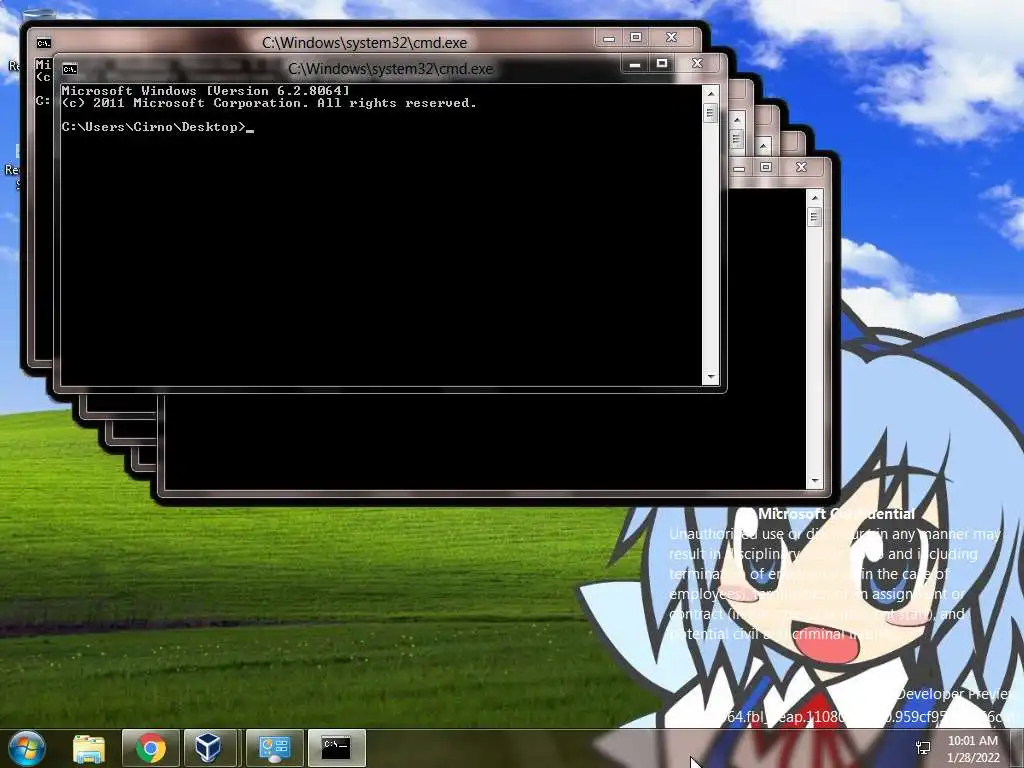Minimize the lowest cascaded cmd window
This screenshot has width=1024, height=768.
(x=739, y=168)
